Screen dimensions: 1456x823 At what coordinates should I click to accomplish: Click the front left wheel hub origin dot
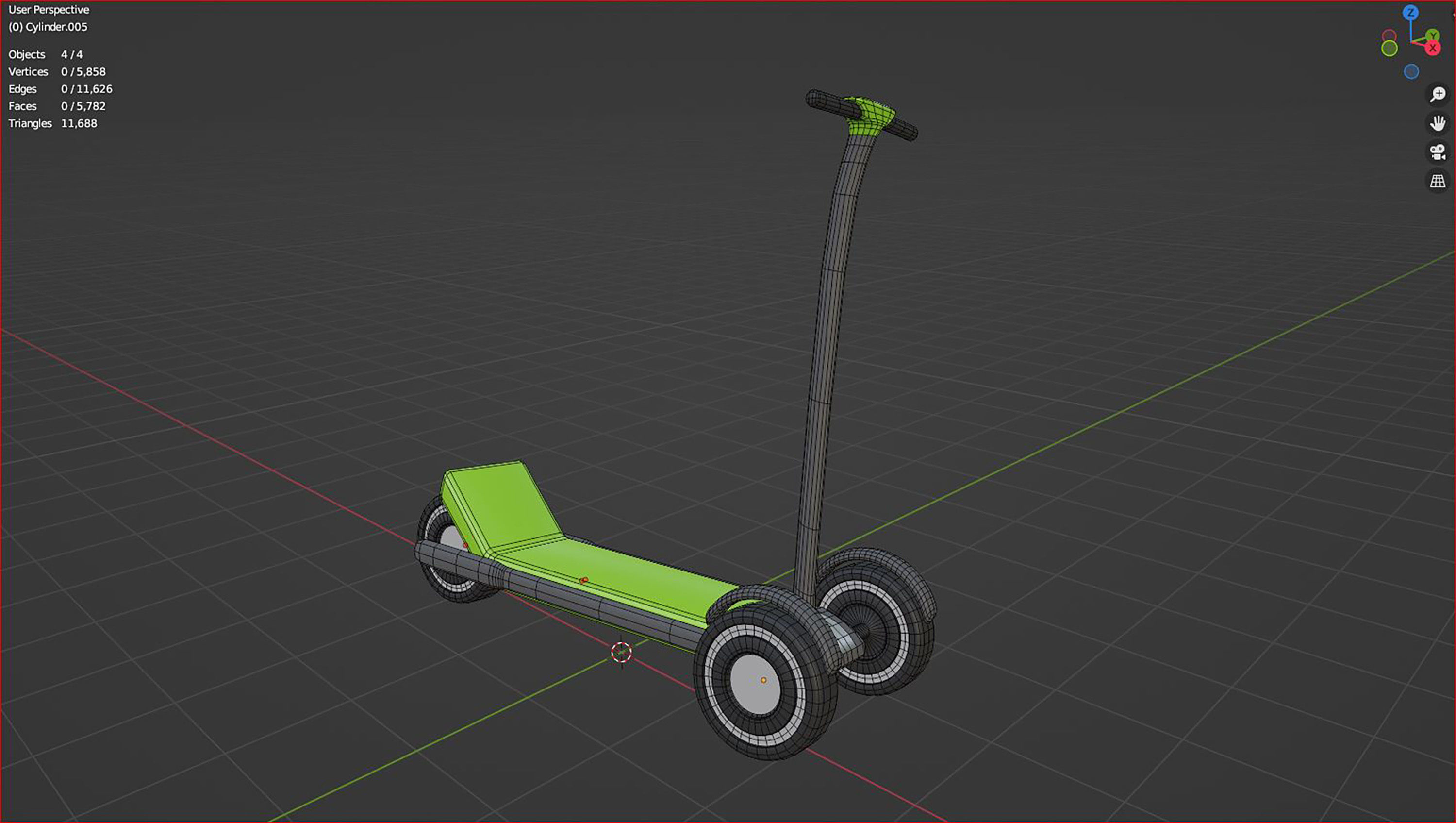coord(763,680)
